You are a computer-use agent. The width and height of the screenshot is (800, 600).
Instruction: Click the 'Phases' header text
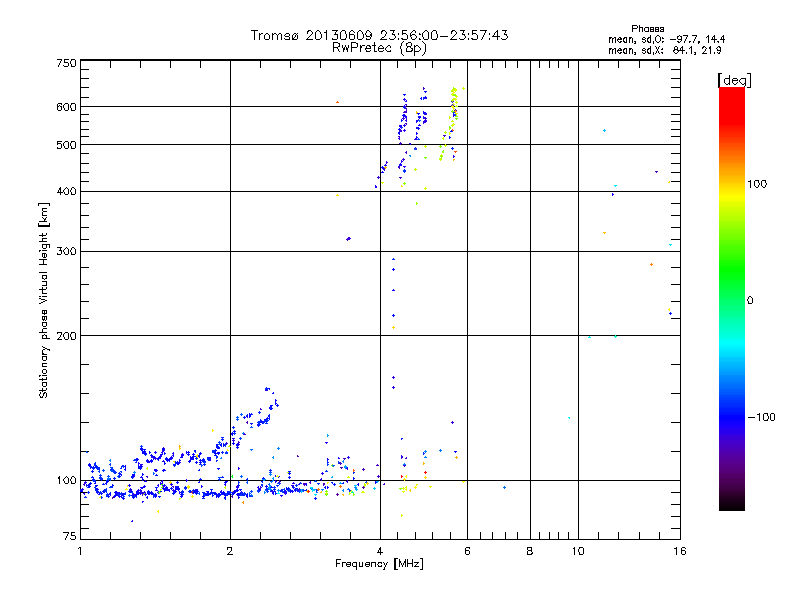(x=647, y=29)
